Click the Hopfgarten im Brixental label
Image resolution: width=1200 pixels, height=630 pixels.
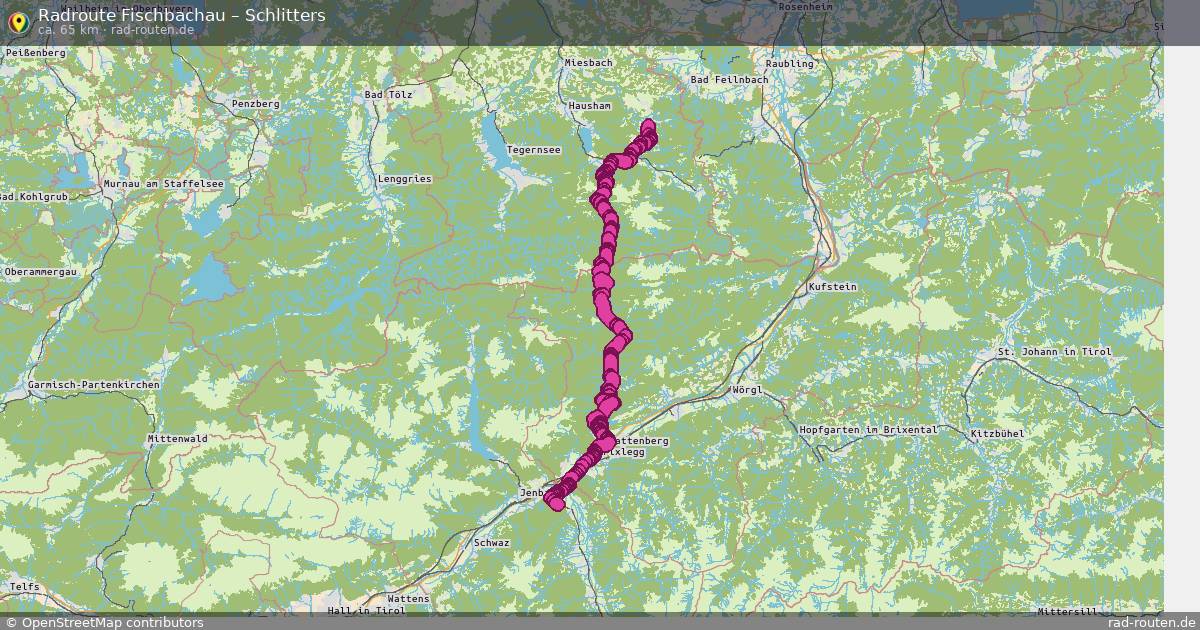869,430
